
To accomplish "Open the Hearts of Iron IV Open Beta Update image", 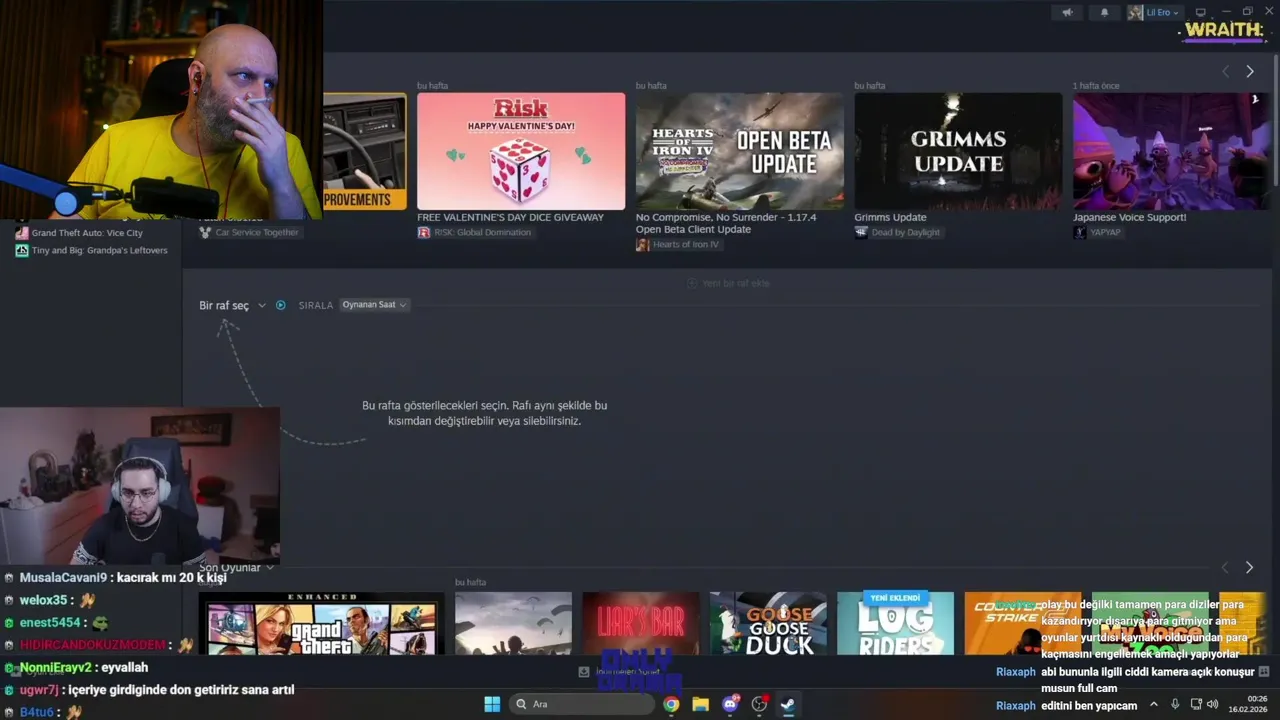I will [x=739, y=151].
